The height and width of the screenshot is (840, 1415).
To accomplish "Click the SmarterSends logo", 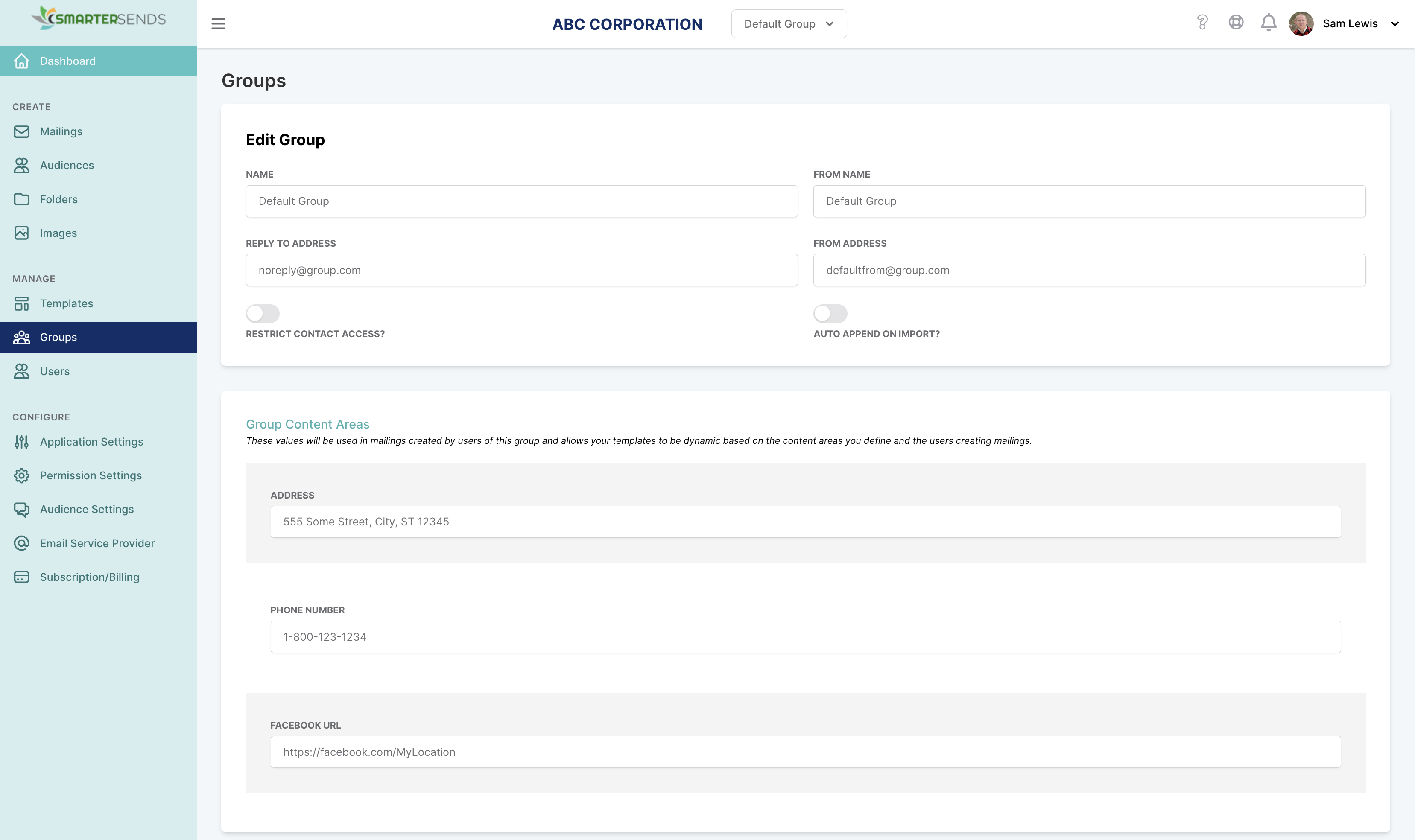I will (x=99, y=19).
